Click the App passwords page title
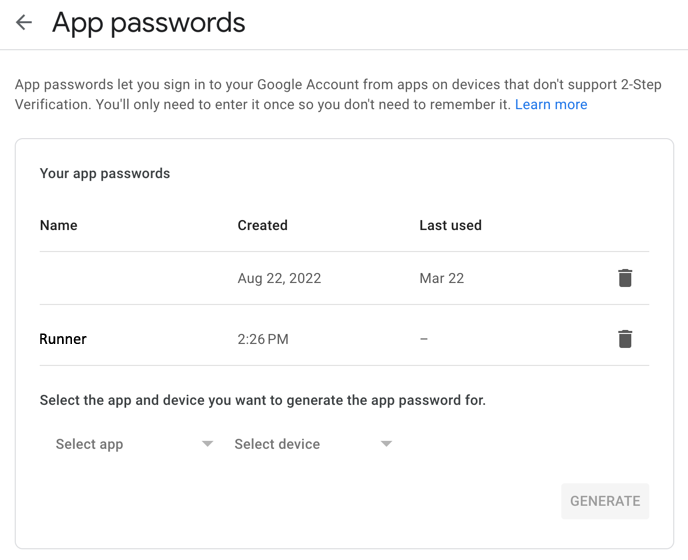The height and width of the screenshot is (560, 688). (x=149, y=23)
